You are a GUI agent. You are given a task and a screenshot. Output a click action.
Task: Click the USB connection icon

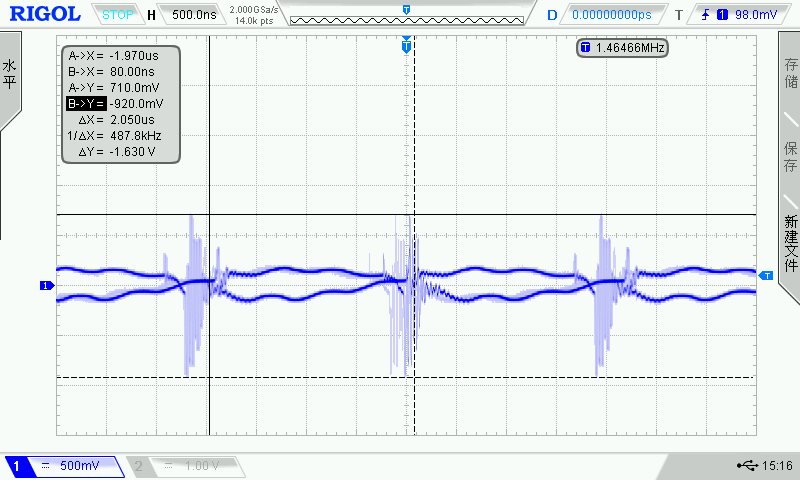(x=747, y=465)
